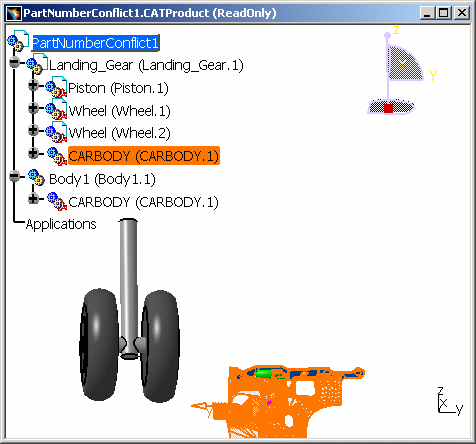This screenshot has width=476, height=444.
Task: Select the left landing gear wheel model
Action: [99, 344]
